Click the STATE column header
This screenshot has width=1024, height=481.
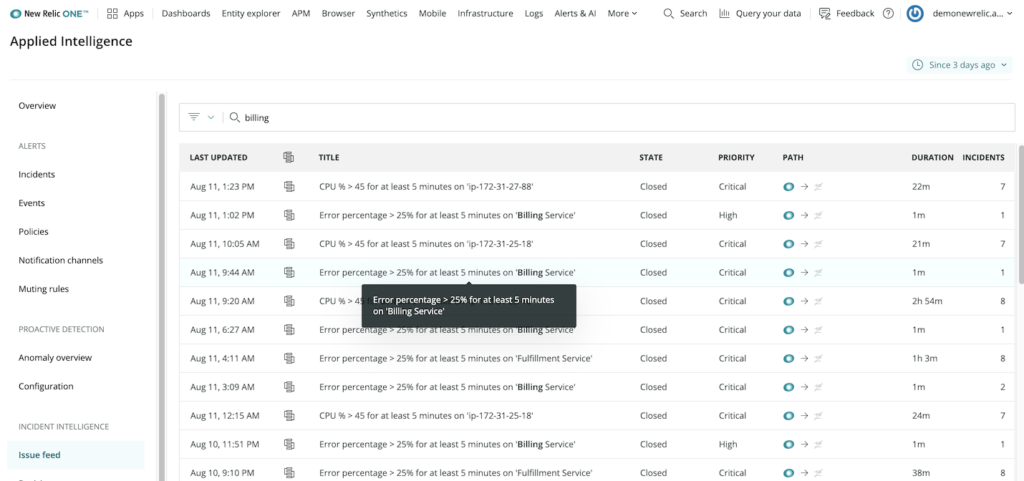click(651, 157)
